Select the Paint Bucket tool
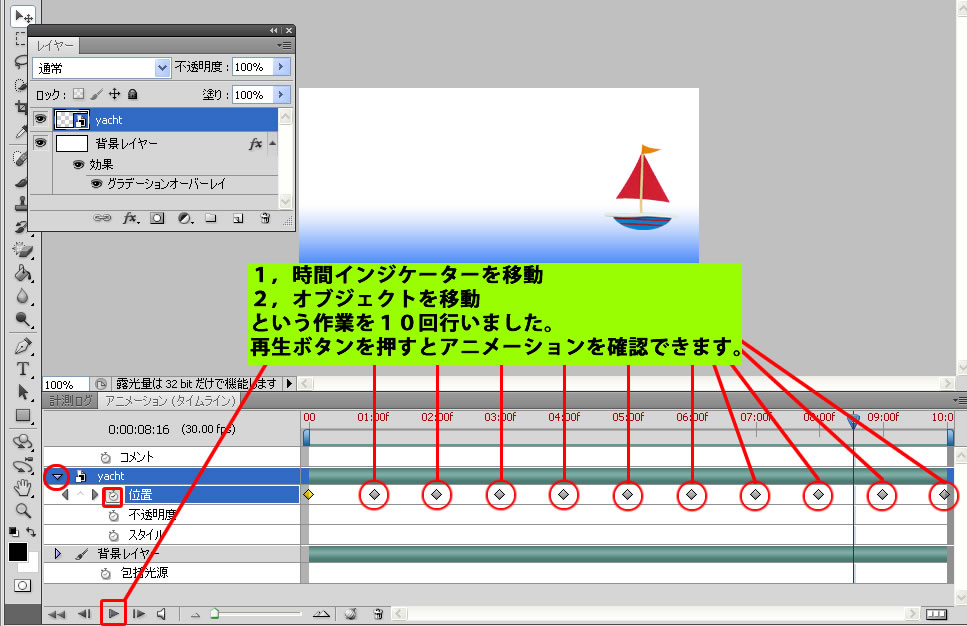The height and width of the screenshot is (626, 967). click(x=22, y=273)
